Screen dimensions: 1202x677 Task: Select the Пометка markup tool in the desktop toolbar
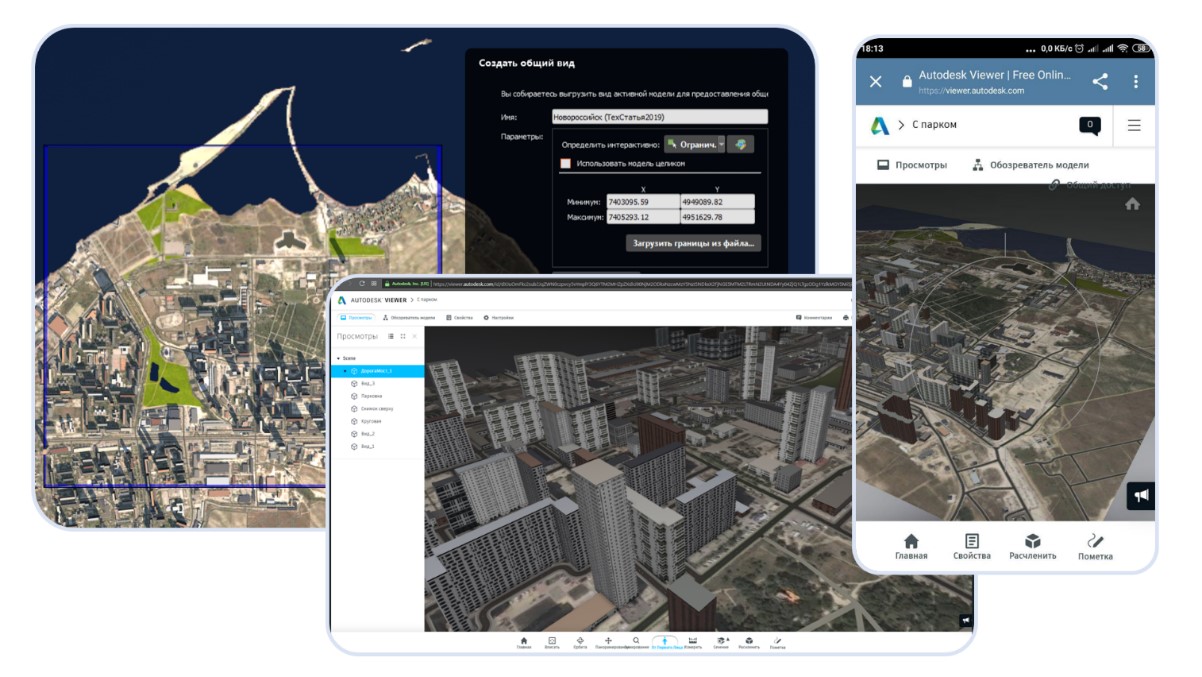point(777,643)
